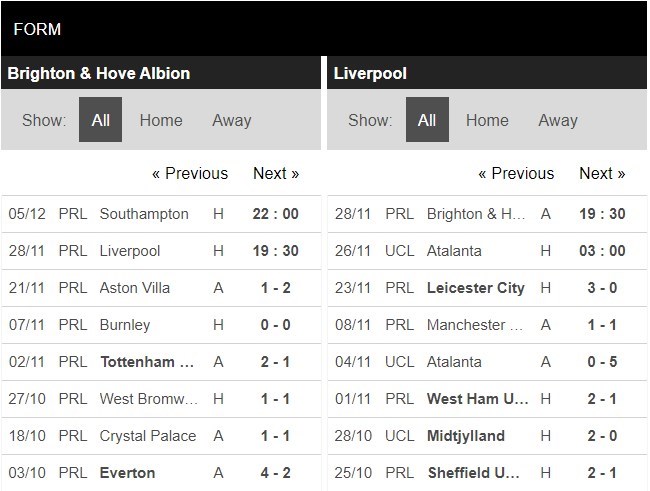Load Next Liverpool fixtures page
This screenshot has height=491, width=650.
(602, 173)
